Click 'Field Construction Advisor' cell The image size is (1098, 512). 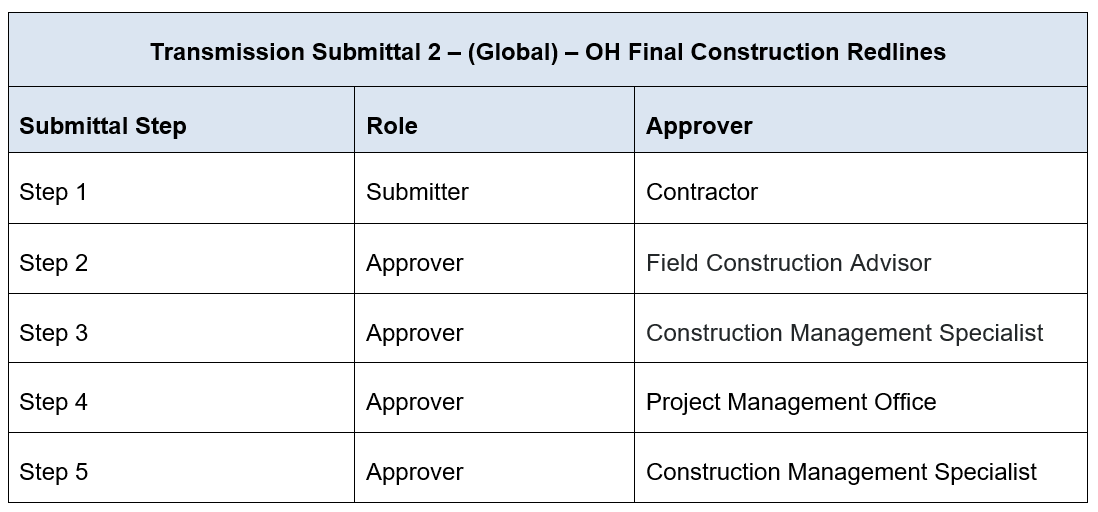[788, 263]
